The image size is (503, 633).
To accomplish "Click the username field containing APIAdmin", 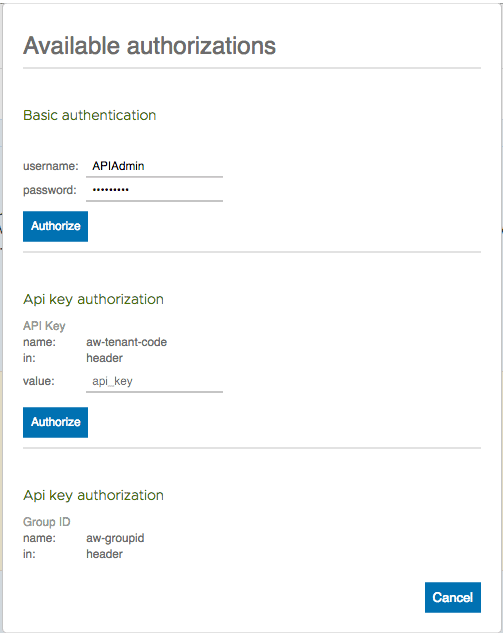I will (154, 166).
